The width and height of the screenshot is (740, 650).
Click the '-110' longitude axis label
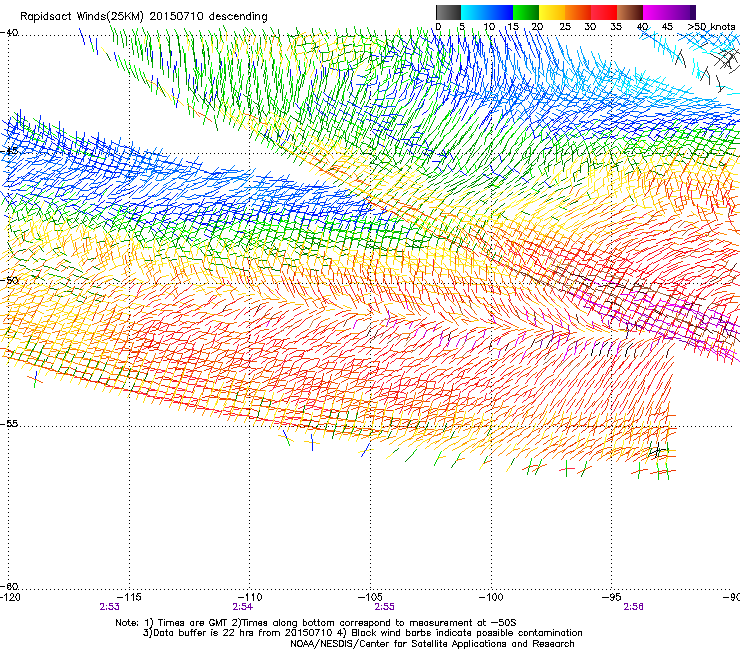pos(250,597)
